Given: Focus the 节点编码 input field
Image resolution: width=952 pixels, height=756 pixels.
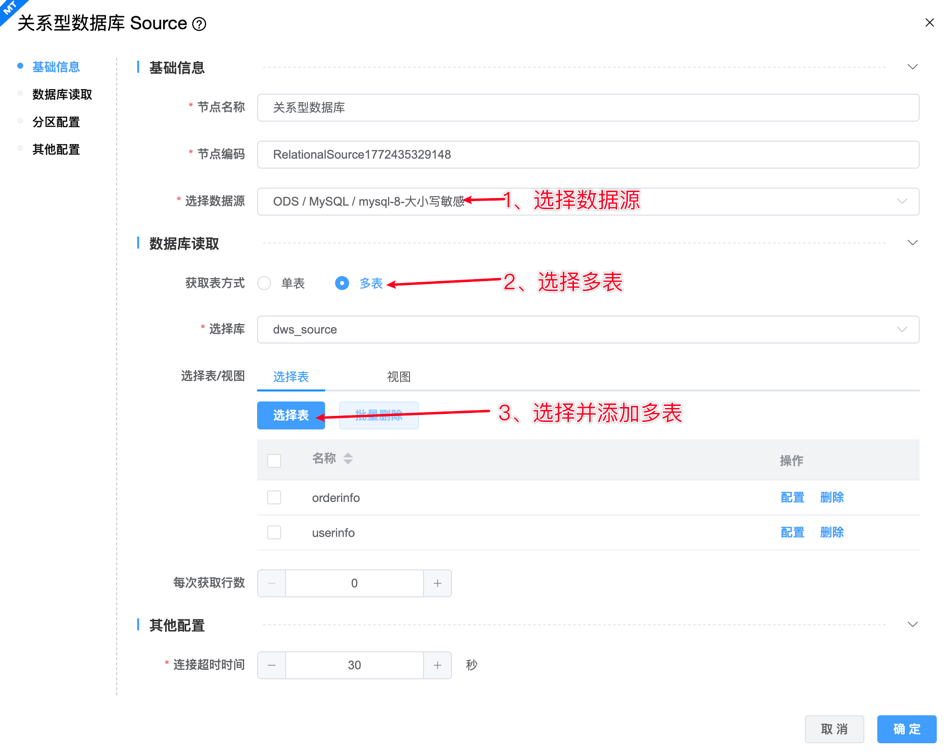Looking at the screenshot, I should [x=588, y=154].
